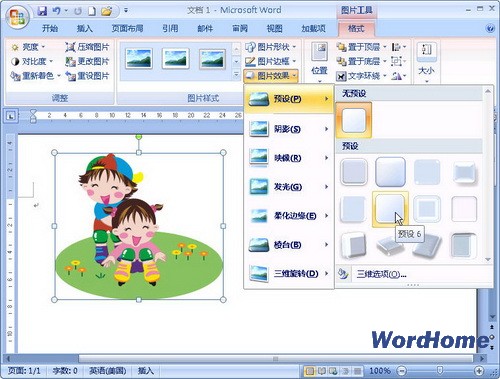Viewport: 500px width, 379px height.
Task: Apply the last preset in third row
Action: coord(464,245)
